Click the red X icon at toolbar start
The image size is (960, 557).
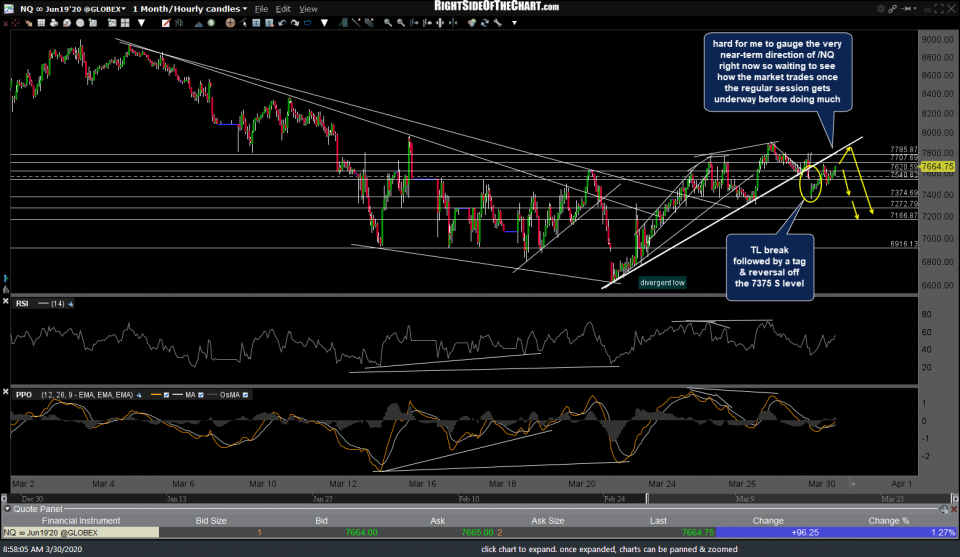pos(6,23)
